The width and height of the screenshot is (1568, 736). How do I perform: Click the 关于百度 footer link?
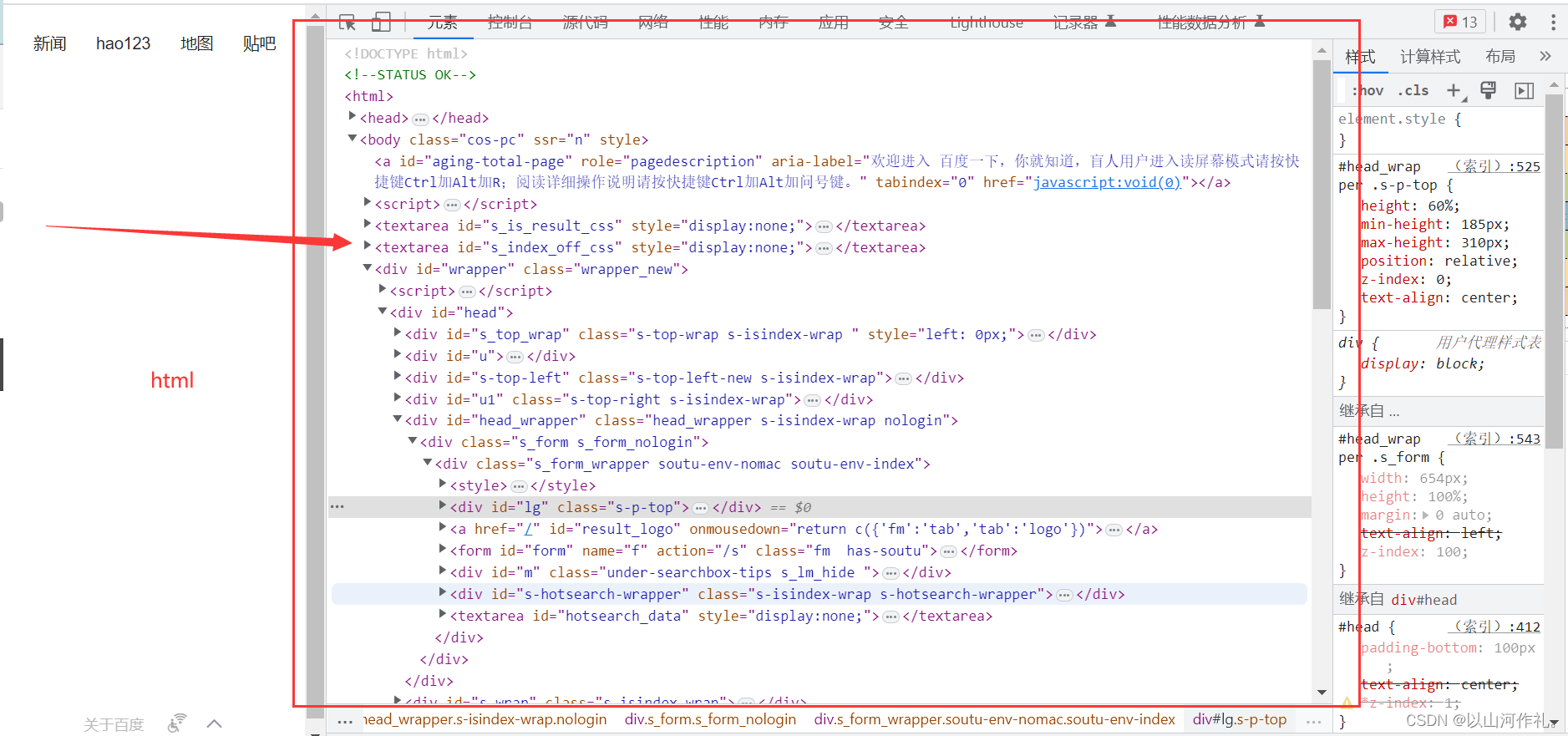pyautogui.click(x=114, y=724)
